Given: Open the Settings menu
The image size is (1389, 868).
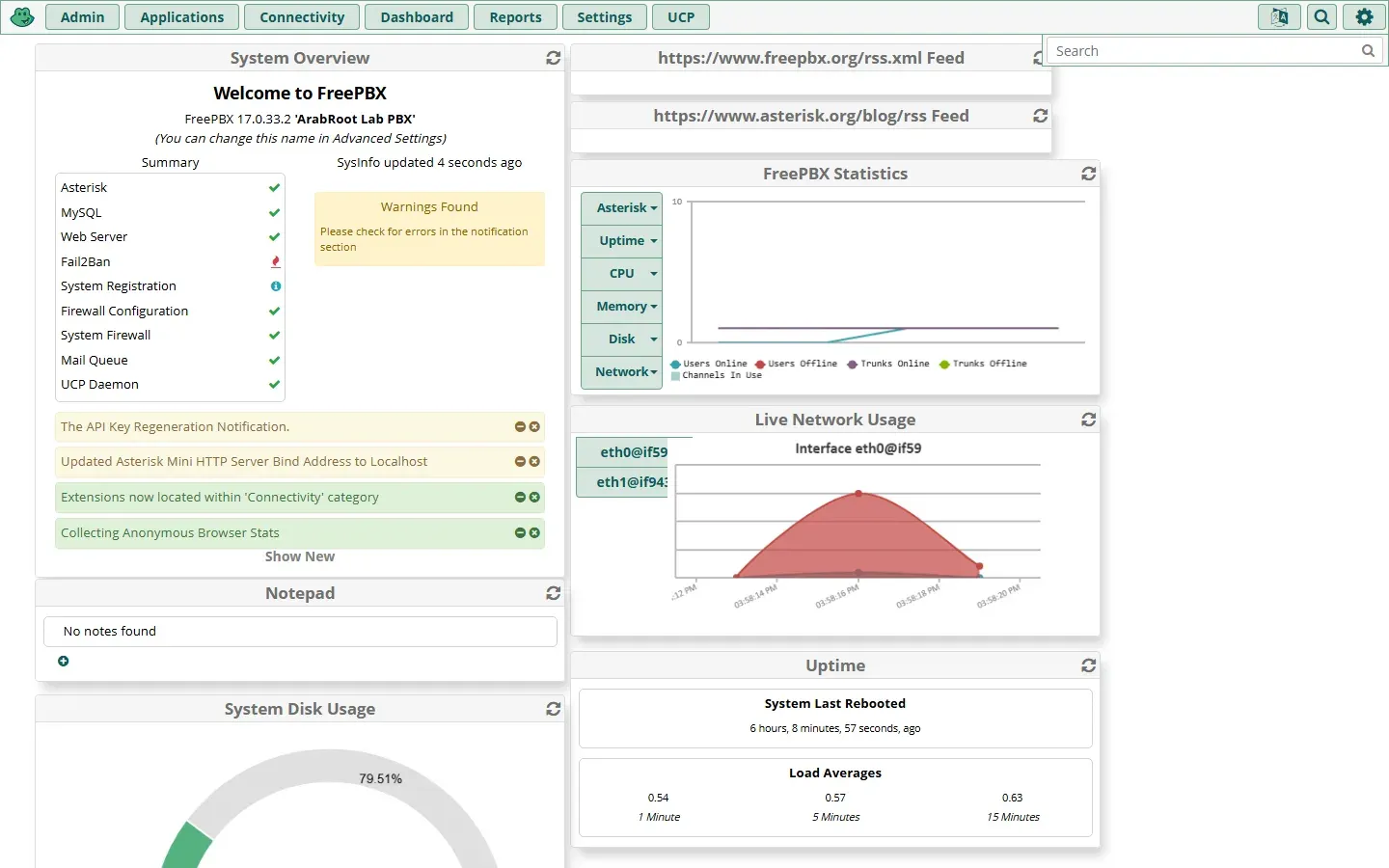Looking at the screenshot, I should 605,17.
